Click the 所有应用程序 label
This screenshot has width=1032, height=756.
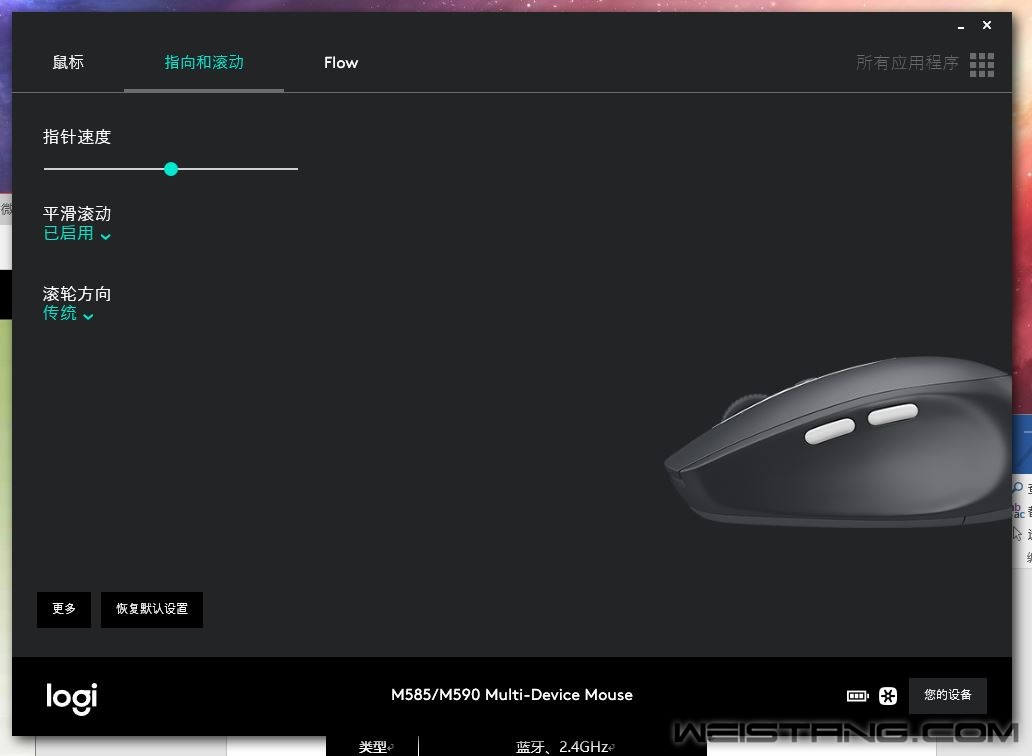[x=907, y=63]
